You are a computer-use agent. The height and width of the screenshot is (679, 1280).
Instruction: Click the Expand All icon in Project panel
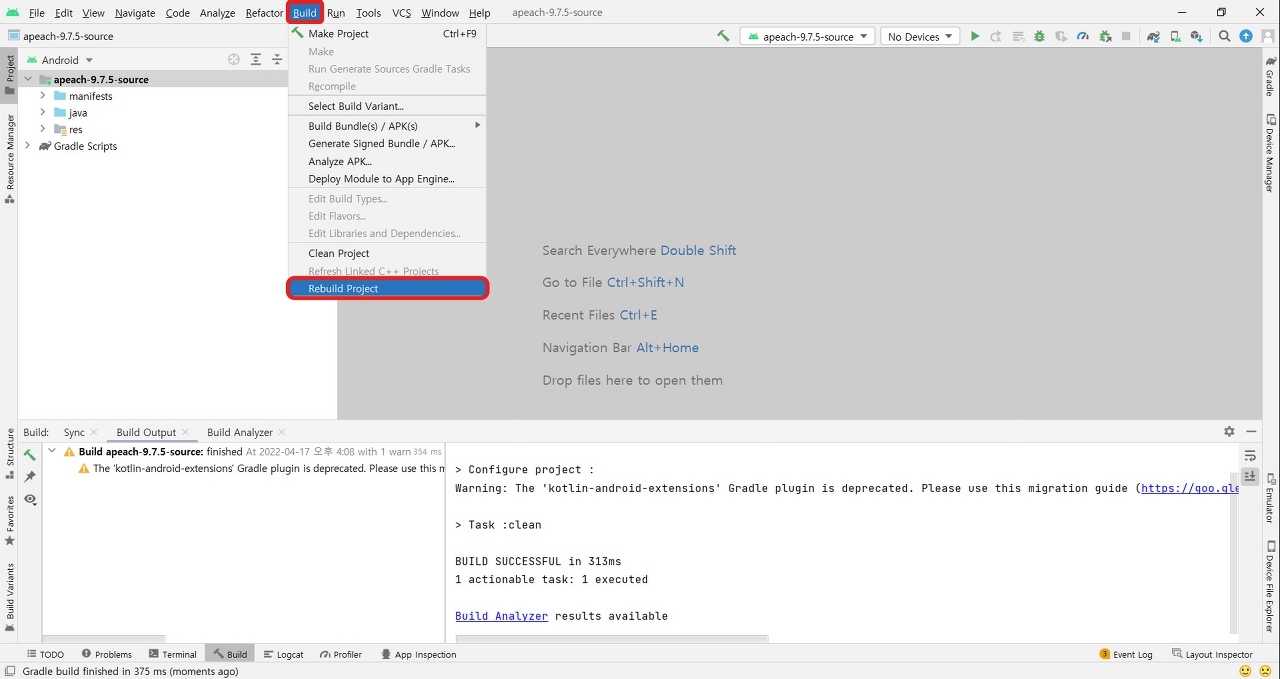pos(256,60)
